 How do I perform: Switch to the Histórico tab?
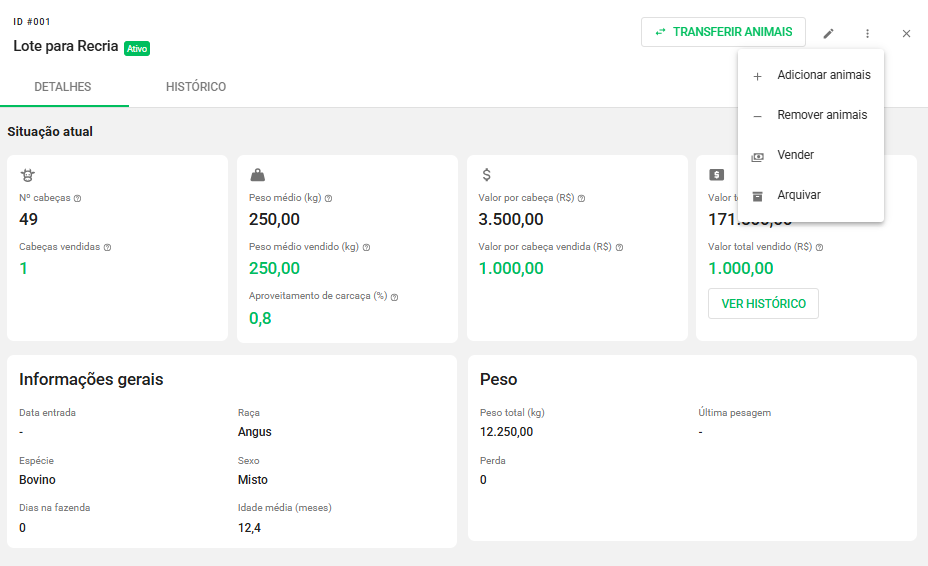point(196,87)
